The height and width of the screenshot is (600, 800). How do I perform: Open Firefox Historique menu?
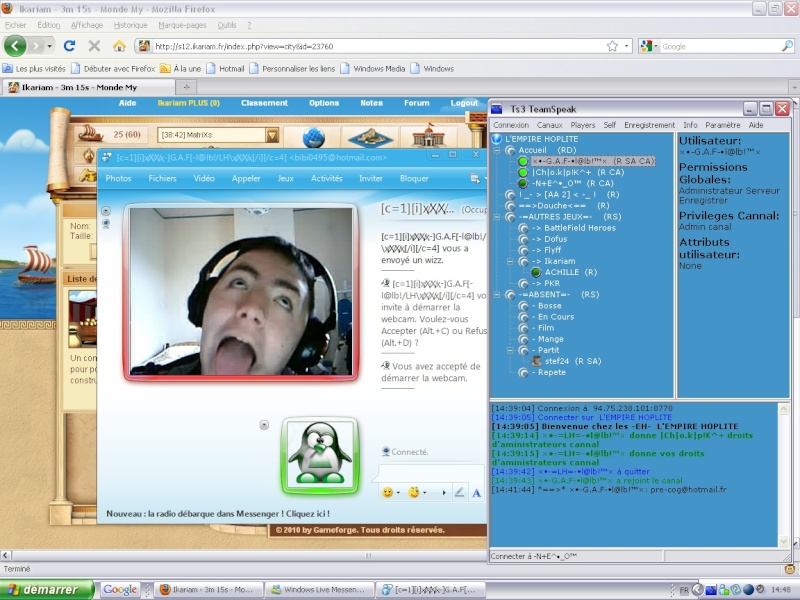pos(130,25)
